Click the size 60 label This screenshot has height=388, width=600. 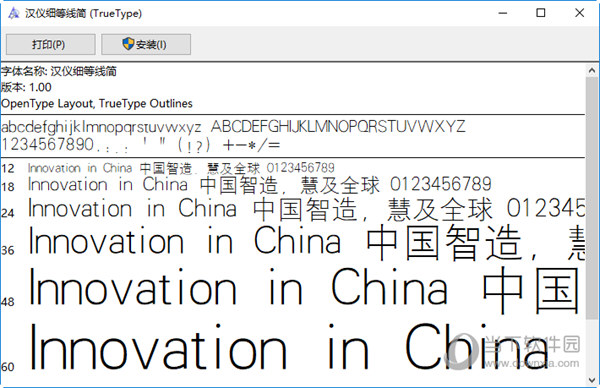point(8,367)
